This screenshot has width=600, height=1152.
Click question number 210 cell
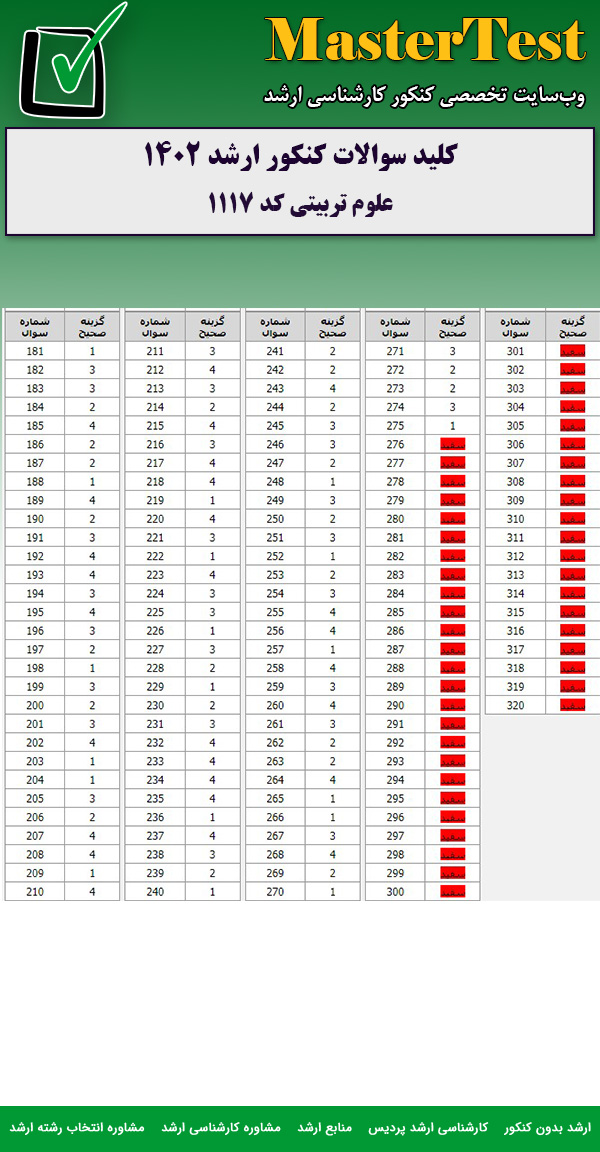click(34, 891)
